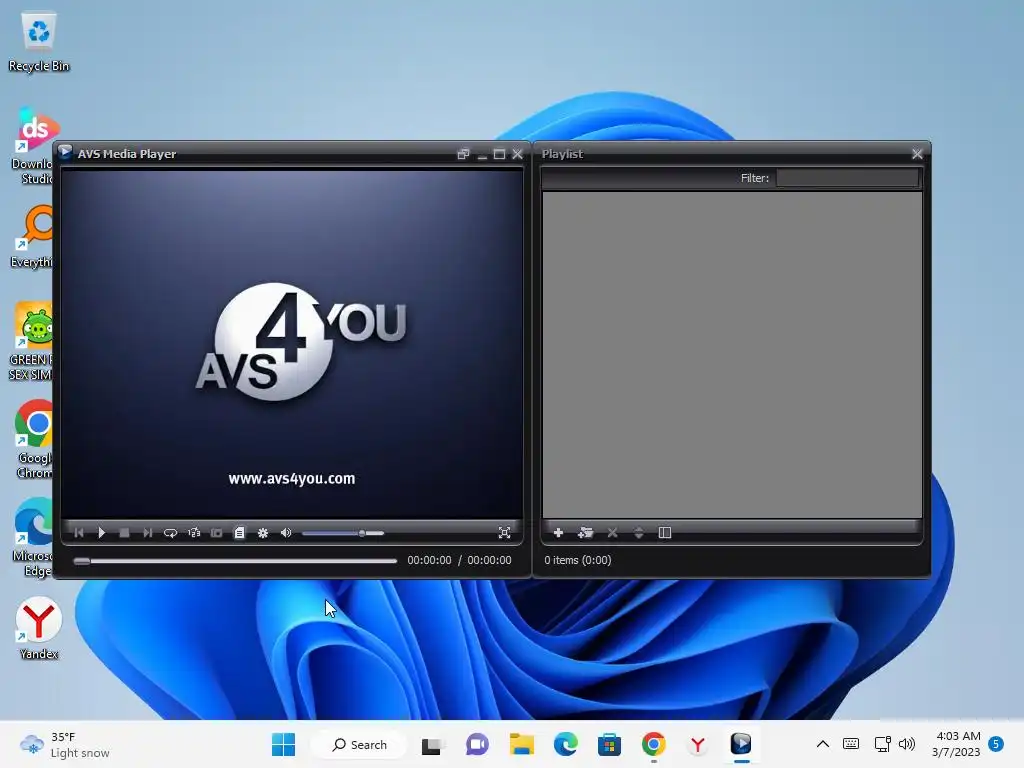Toggle the playlist panel visibility
Screen dimensions: 1024x768
click(x=240, y=533)
